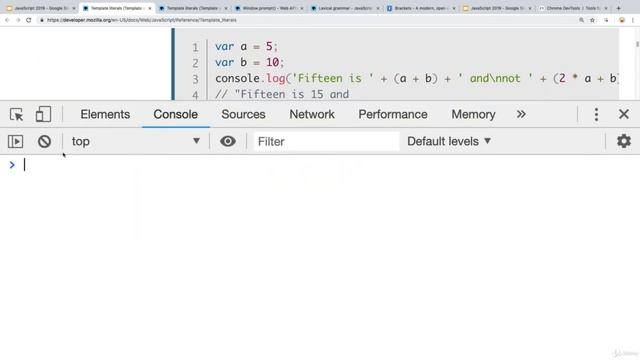Go back in browser history

click(7, 20)
